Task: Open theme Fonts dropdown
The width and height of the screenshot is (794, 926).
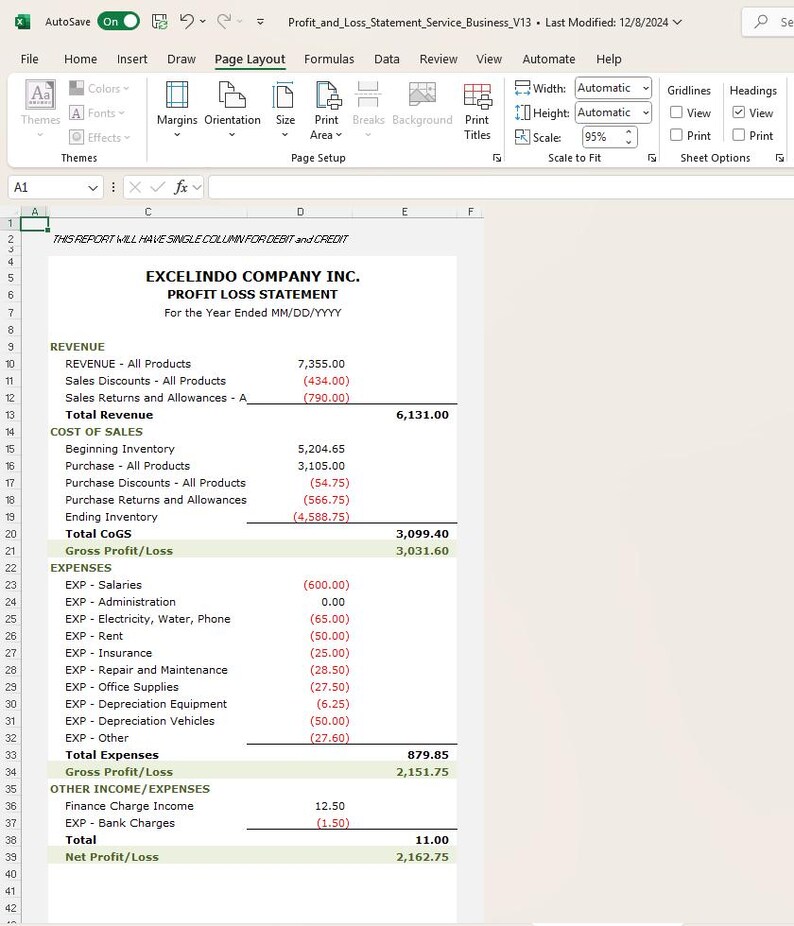Action: pyautogui.click(x=97, y=113)
